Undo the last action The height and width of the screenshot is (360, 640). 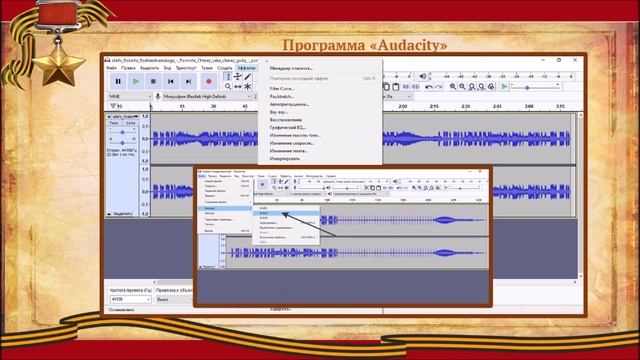[429, 87]
